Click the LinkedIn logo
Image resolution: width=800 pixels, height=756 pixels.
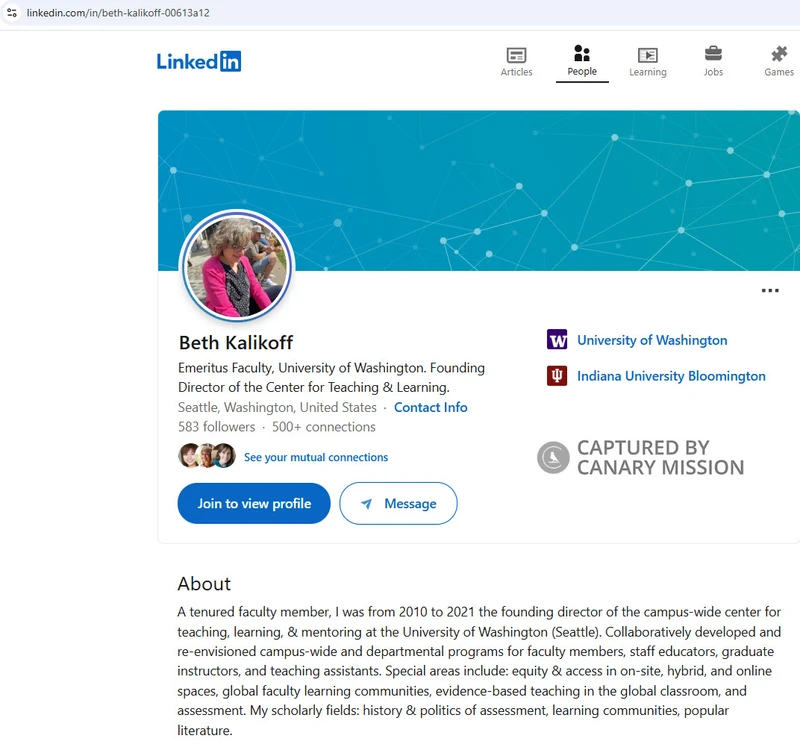(198, 62)
